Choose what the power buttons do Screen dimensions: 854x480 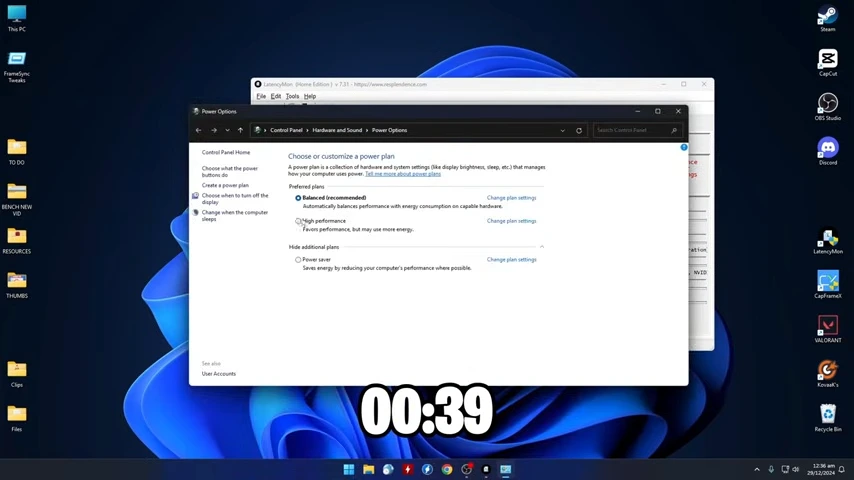230,172
